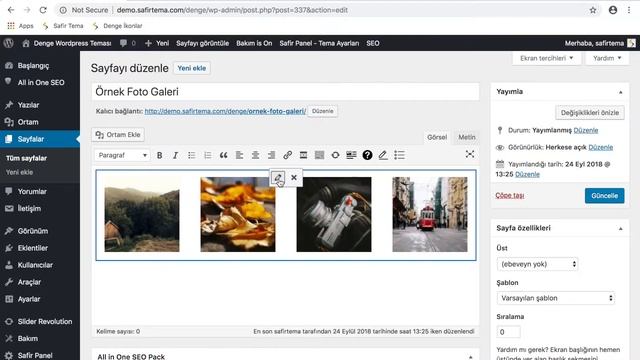640x360 pixels.
Task: Insert the Read More tag
Action: pyautogui.click(x=303, y=155)
